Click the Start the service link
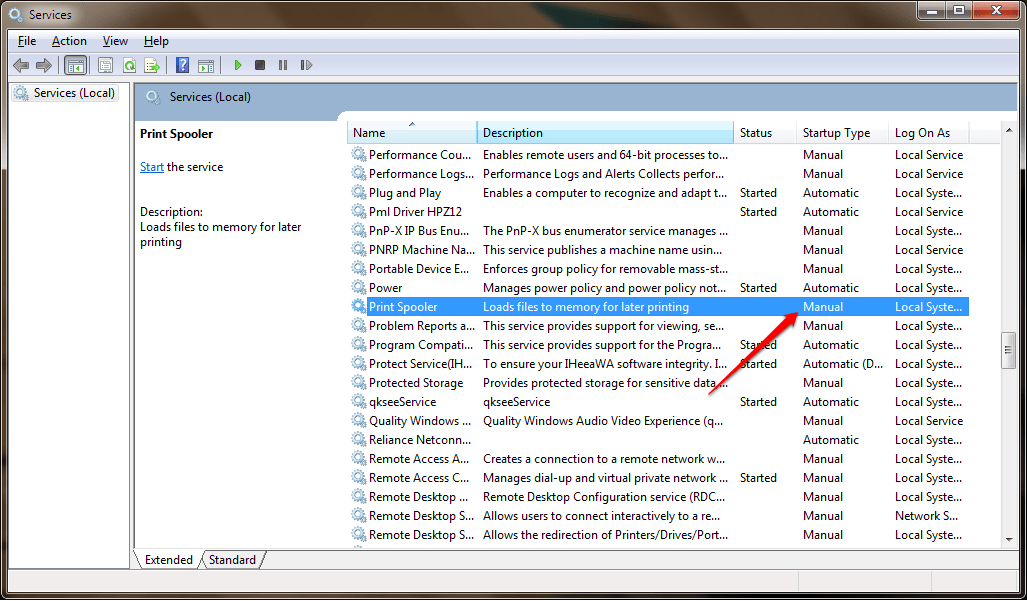This screenshot has height=601, width=1027. [x=151, y=167]
